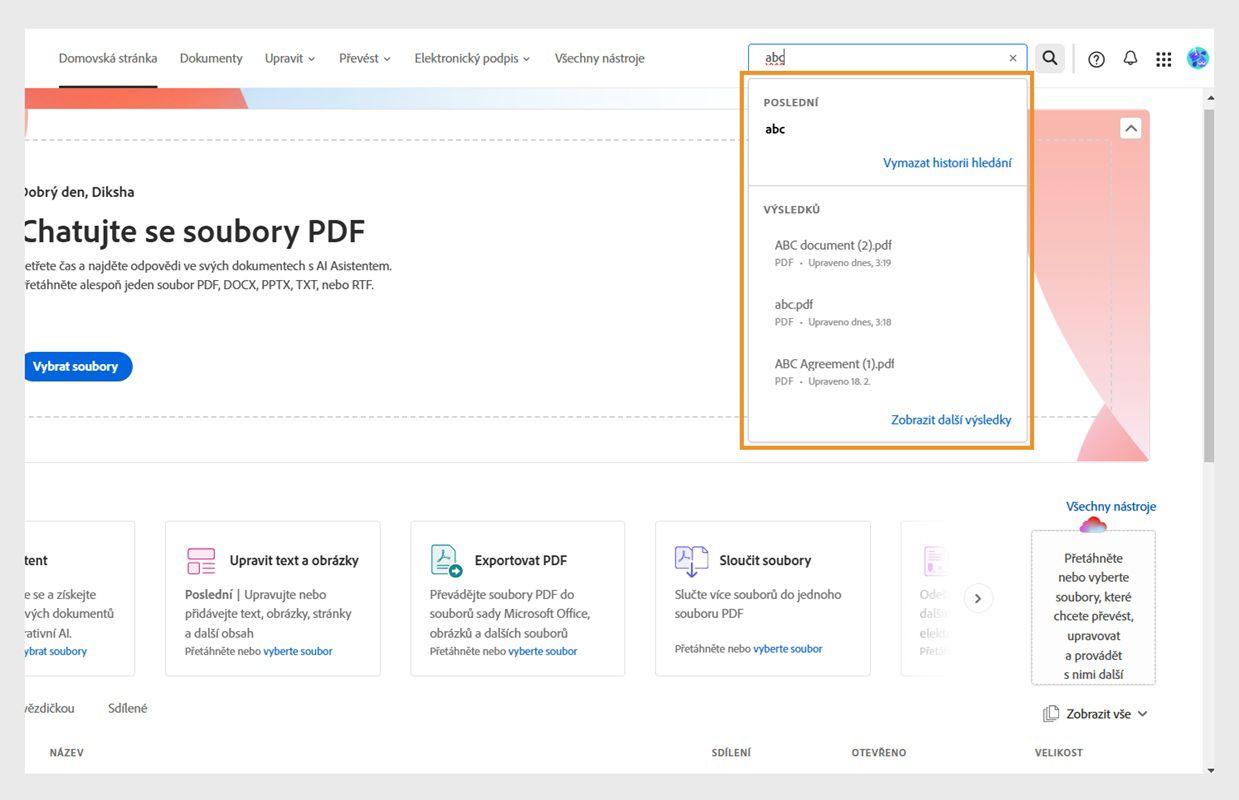1239x800 pixels.
Task: Sort by the OTEVŘENO column header
Action: 879,753
